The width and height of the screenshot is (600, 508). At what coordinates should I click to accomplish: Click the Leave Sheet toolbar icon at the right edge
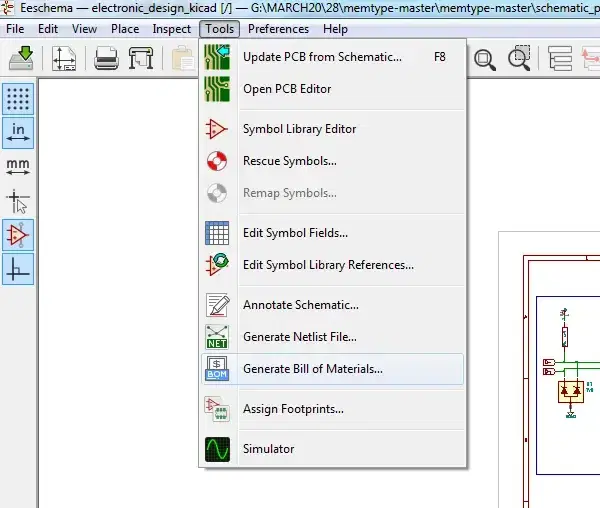point(591,58)
